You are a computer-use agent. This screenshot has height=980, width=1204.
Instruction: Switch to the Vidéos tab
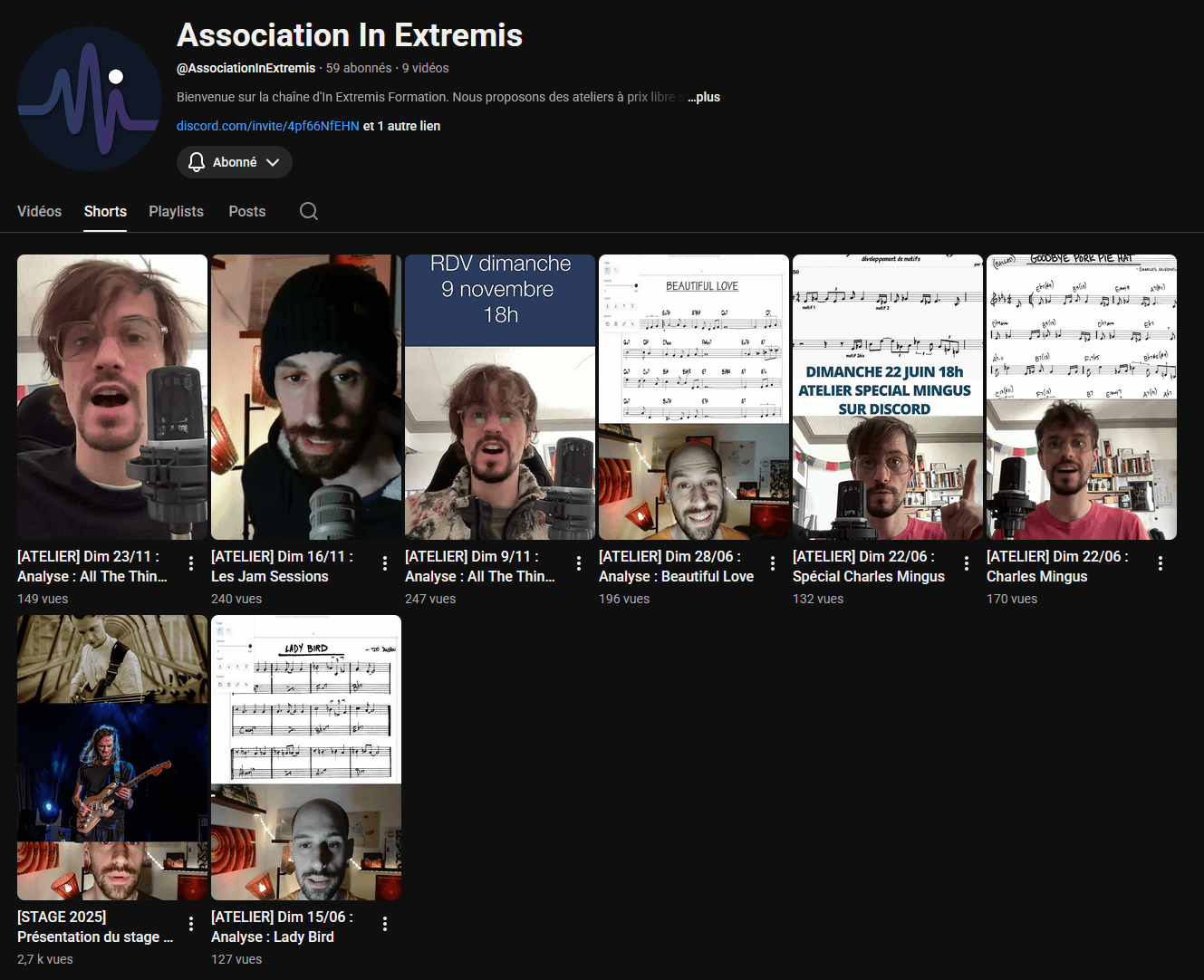click(x=39, y=211)
